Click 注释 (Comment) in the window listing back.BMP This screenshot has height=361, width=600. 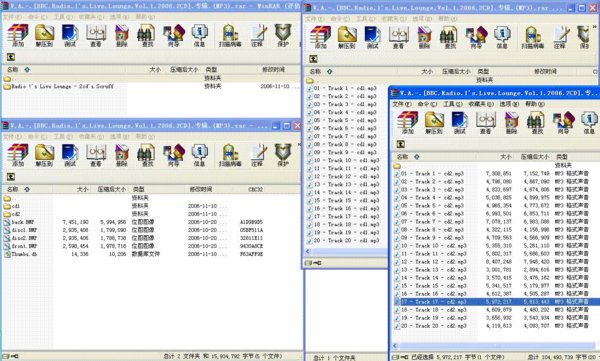coord(258,155)
